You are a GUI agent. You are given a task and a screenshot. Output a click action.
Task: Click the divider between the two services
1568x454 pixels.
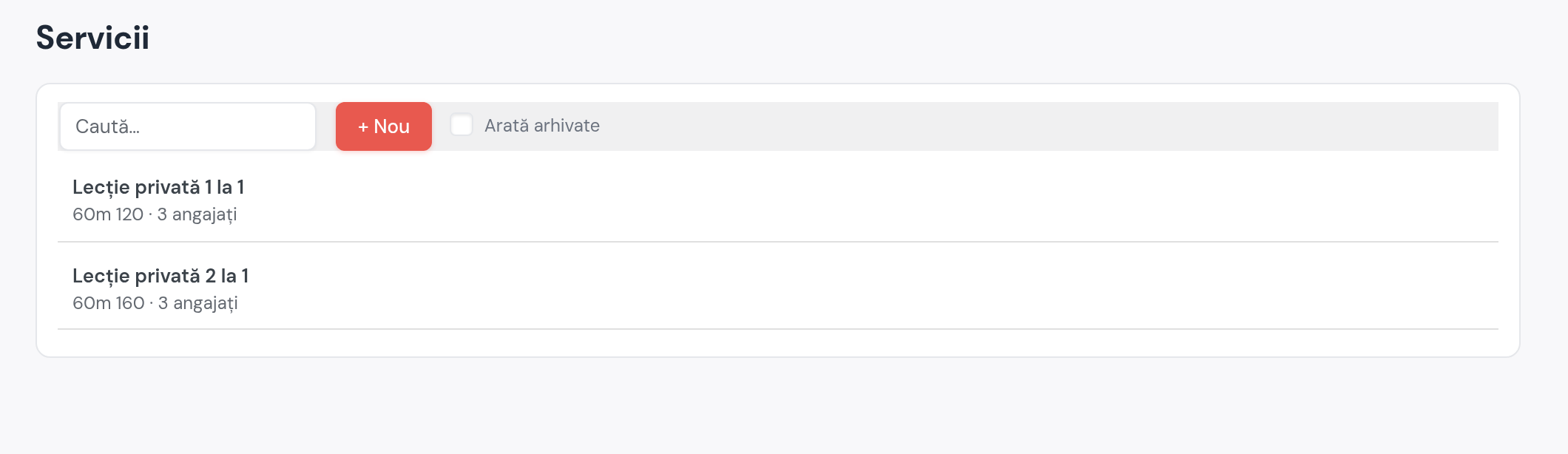778,242
